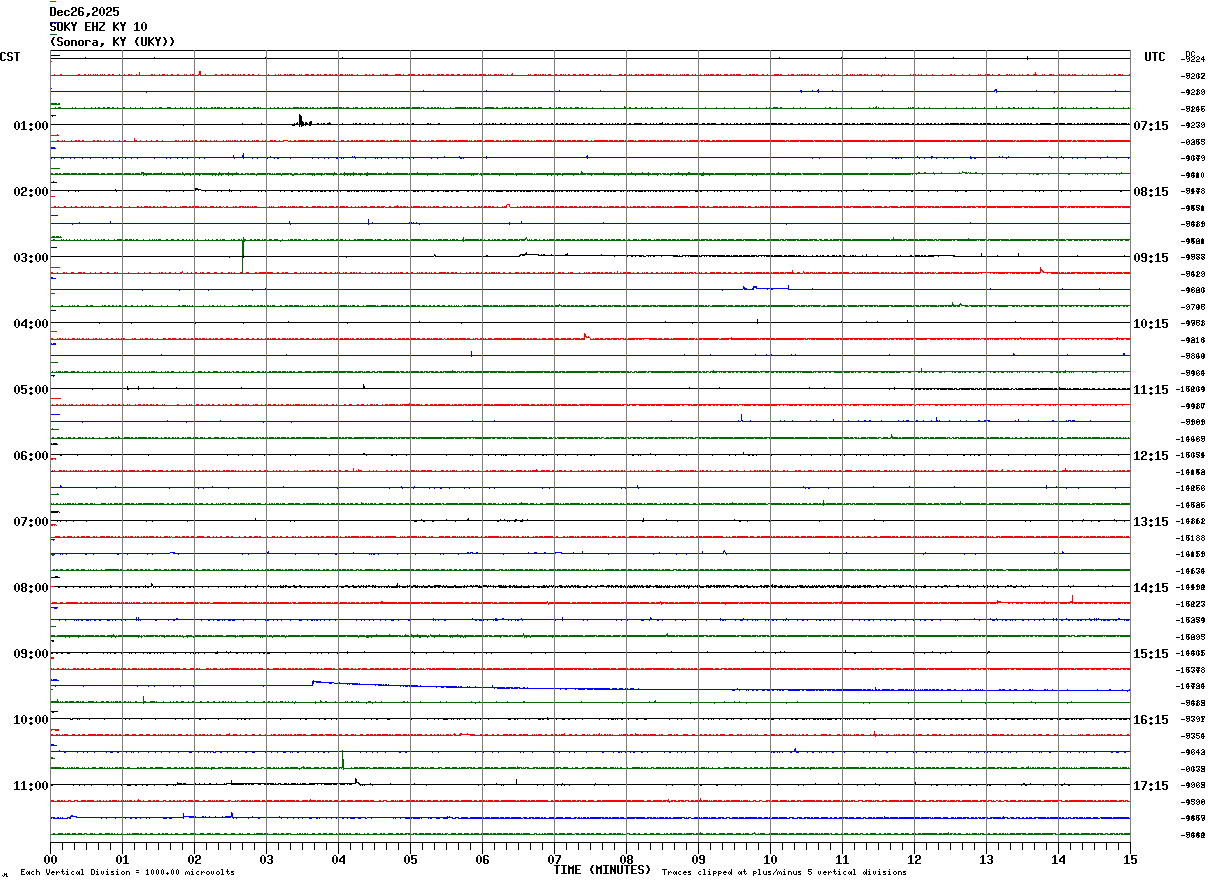Click the (Sonora, KY (UKY)) location text
The height and width of the screenshot is (886, 1210).
pos(113,42)
